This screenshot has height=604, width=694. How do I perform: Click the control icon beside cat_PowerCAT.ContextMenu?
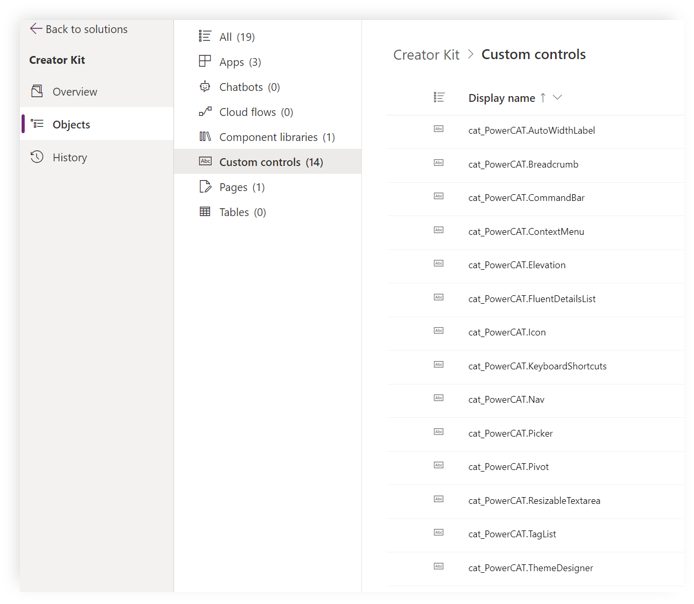click(439, 230)
